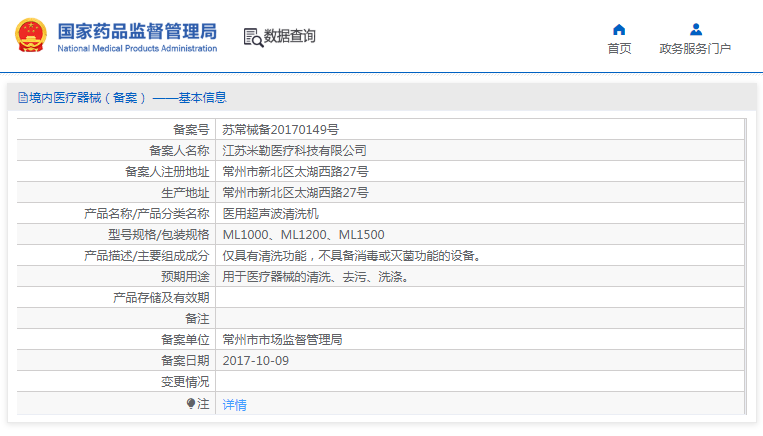The height and width of the screenshot is (436, 763).
Task: Click the 境内医疗器械(备案)基本信息 heading
Action: pyautogui.click(x=127, y=98)
